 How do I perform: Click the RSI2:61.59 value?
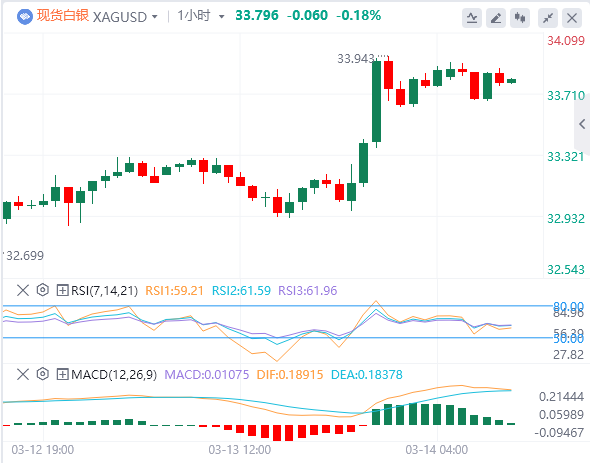[x=241, y=291]
